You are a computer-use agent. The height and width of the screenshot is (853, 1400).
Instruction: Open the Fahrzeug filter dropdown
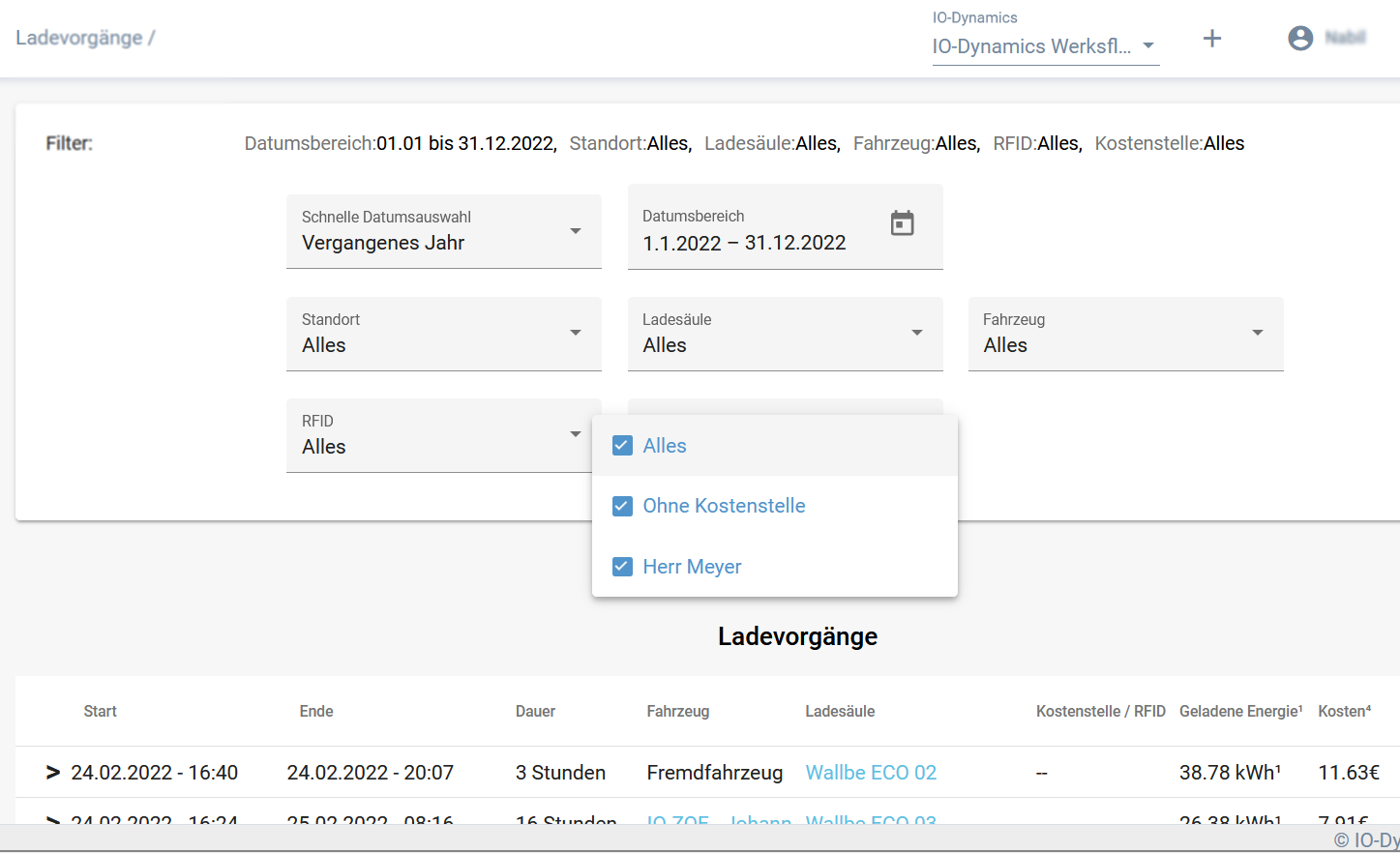pyautogui.click(x=1125, y=334)
